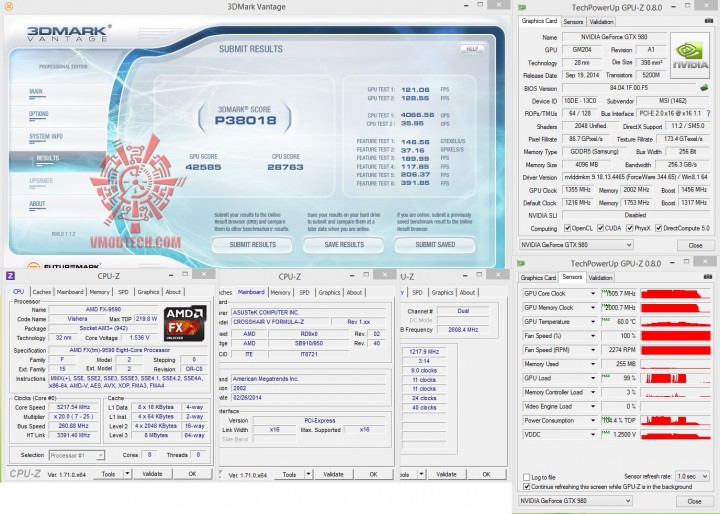720x514 pixels.
Task: Go to MAIN section in 3DMark Vantage
Action: click(36, 92)
